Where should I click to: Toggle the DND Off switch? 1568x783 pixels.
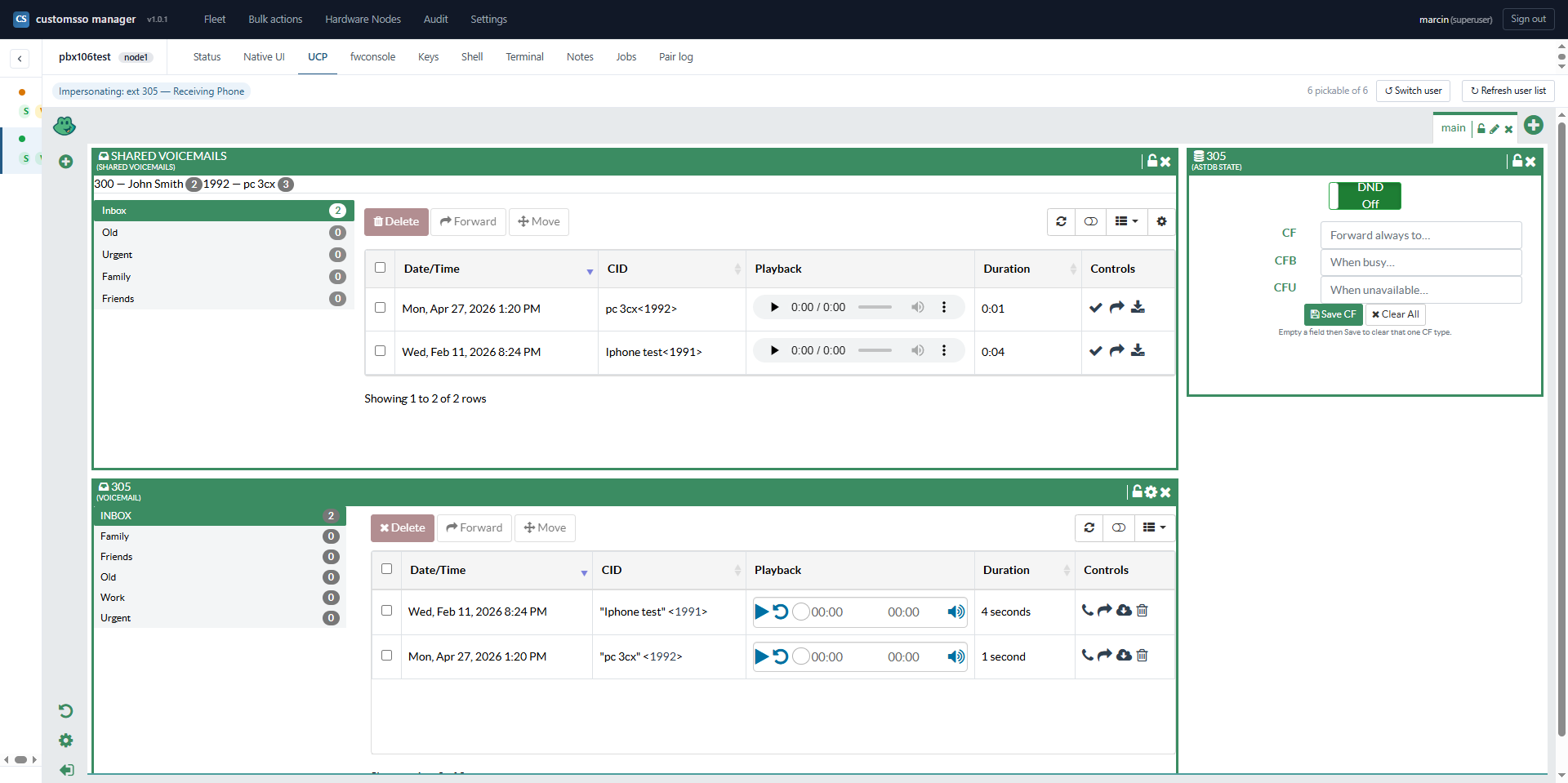pos(1365,196)
